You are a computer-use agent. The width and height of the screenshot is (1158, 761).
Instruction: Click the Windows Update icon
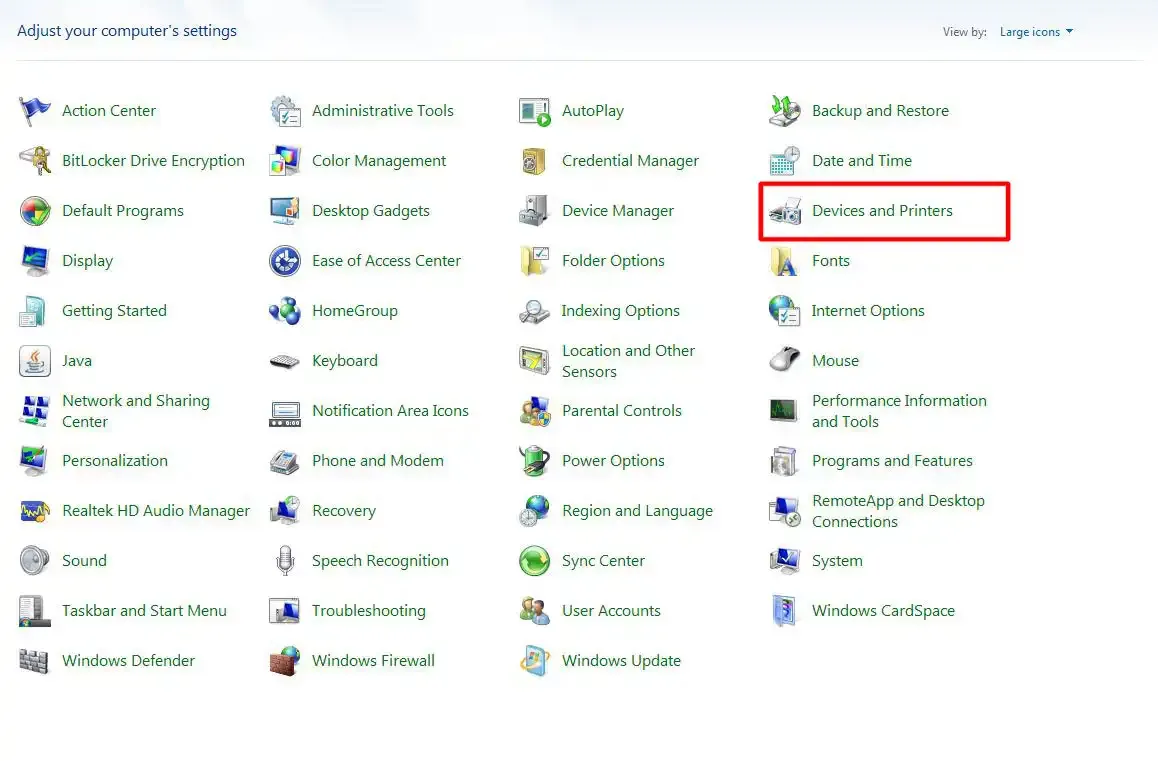pos(535,661)
